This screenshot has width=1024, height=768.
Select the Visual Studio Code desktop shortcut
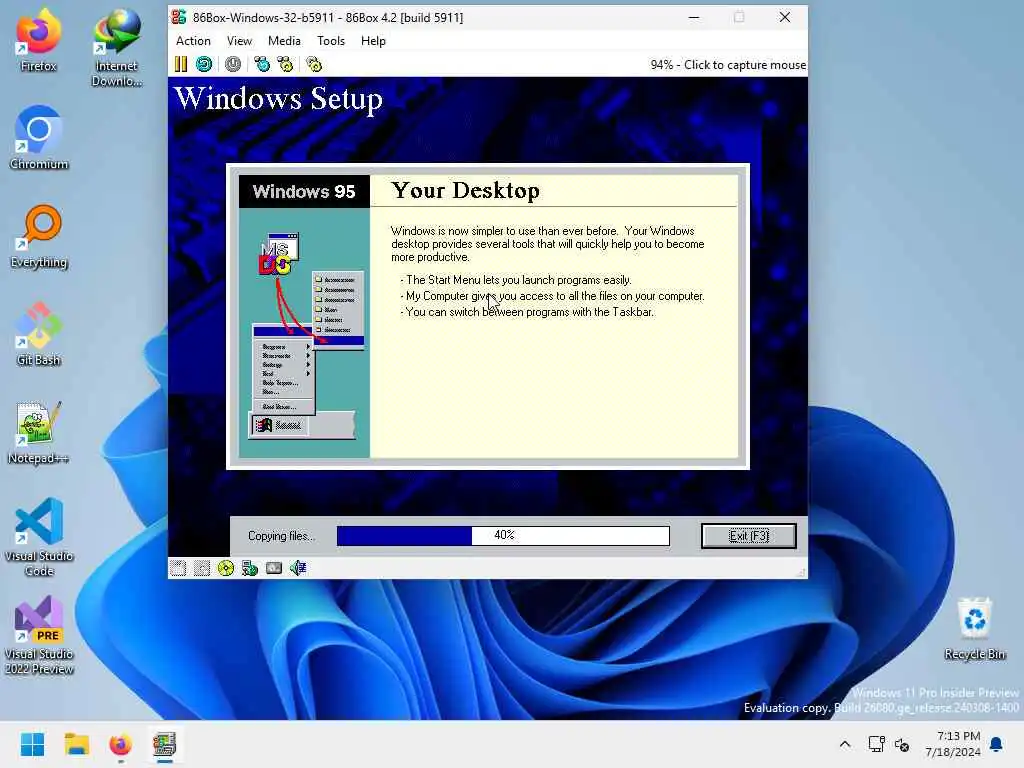click(39, 537)
